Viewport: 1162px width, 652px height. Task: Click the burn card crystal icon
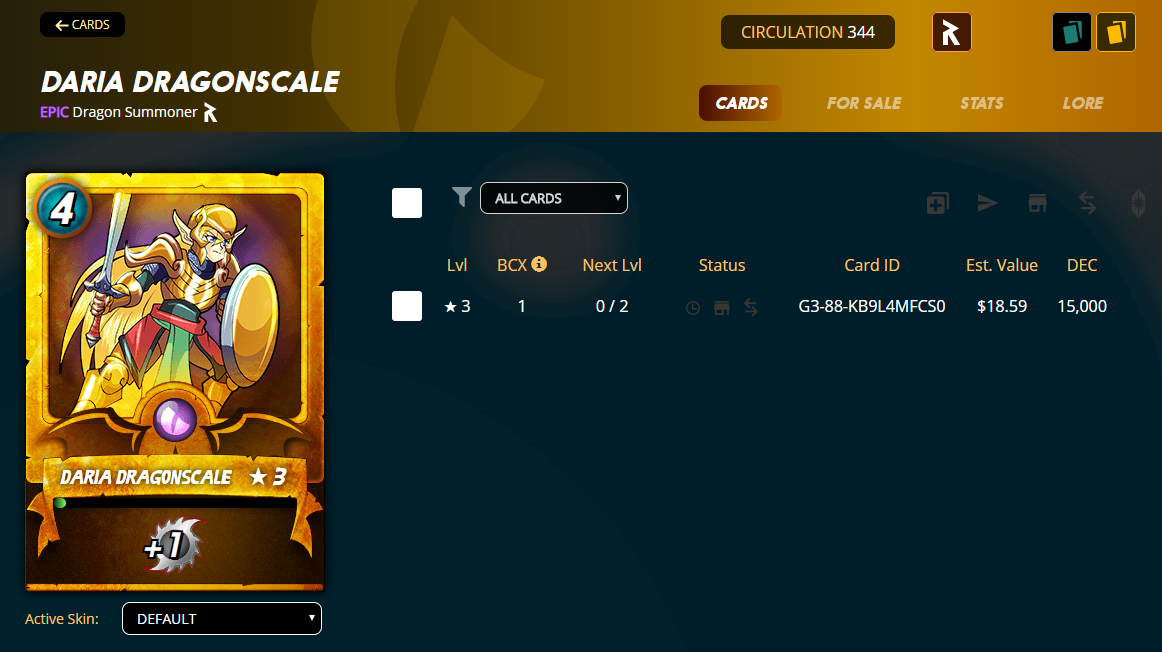[x=1138, y=203]
